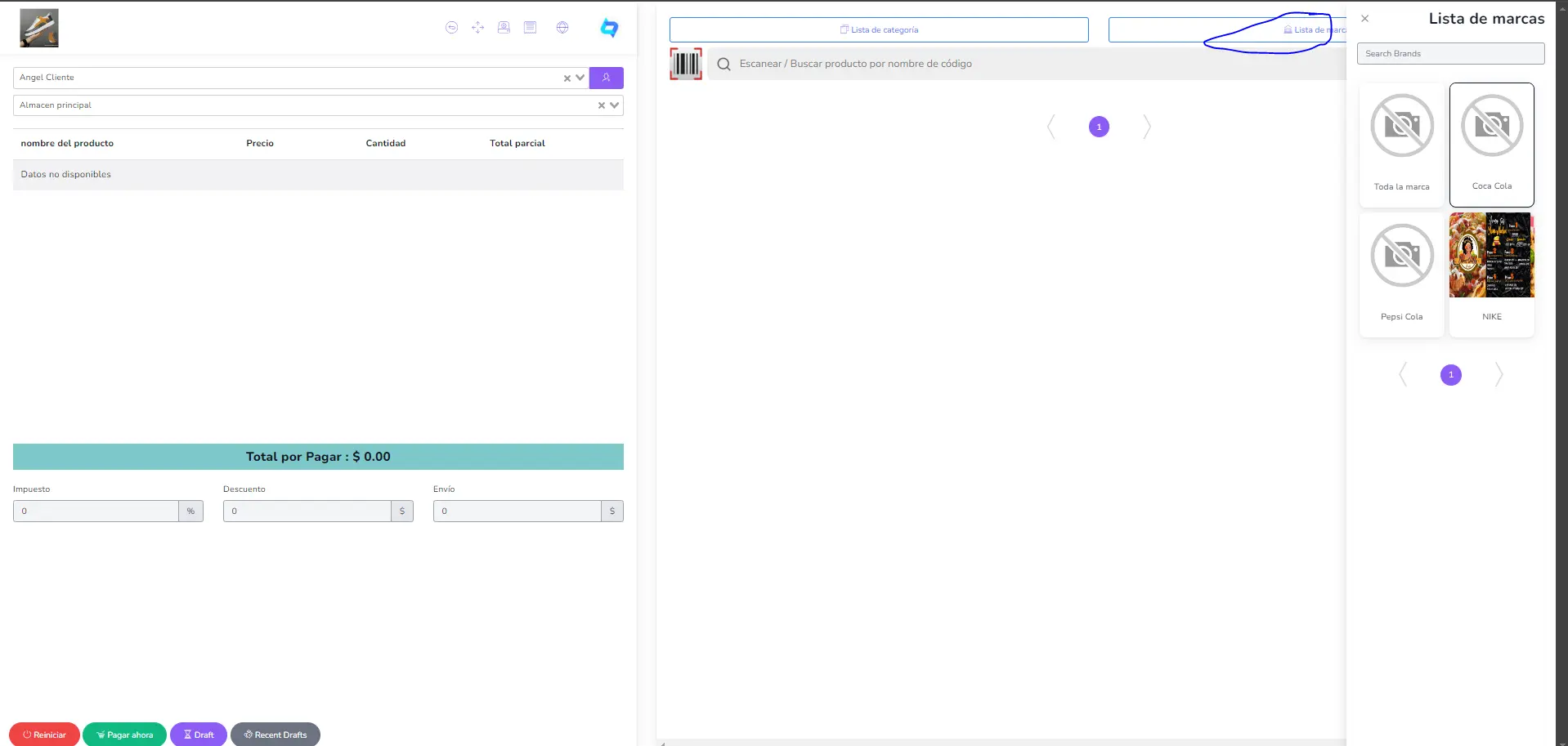Open the Recent Drafts button
The height and width of the screenshot is (746, 1568).
276,735
